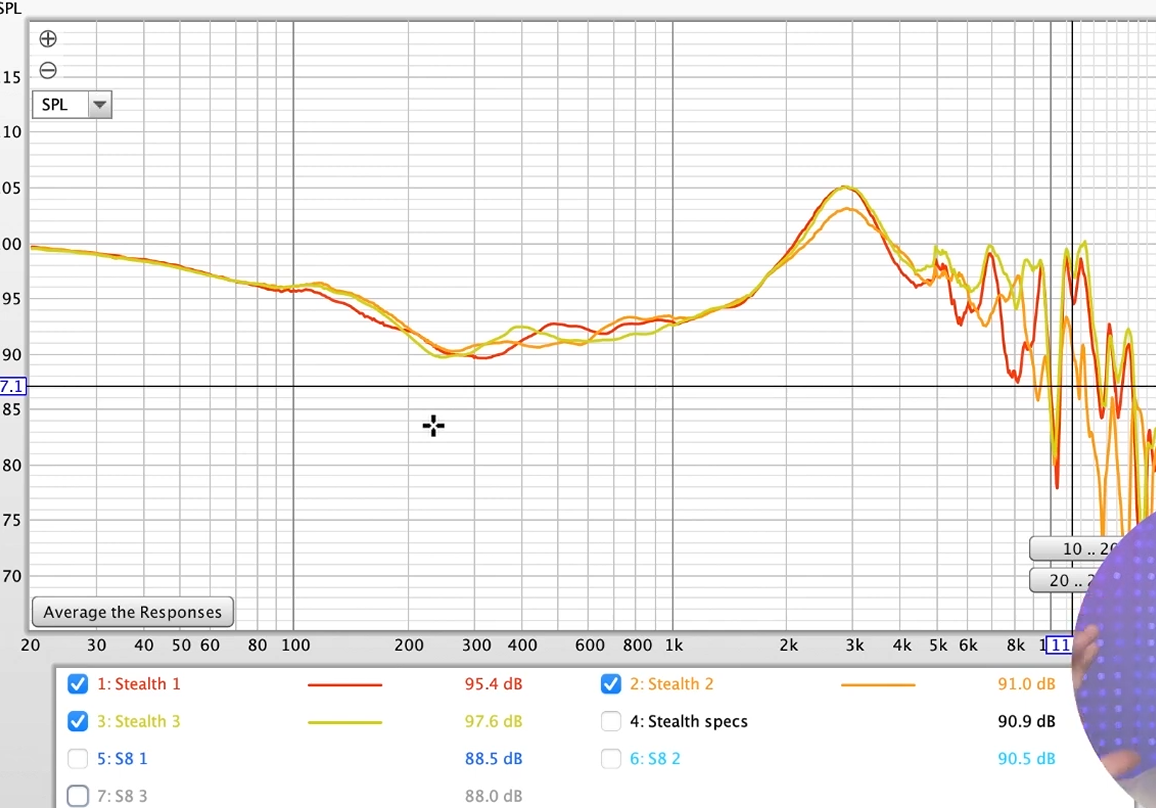Uncheck the 1: Stealth 1 trace checkbox
The image size is (1156, 808).
[x=77, y=684]
